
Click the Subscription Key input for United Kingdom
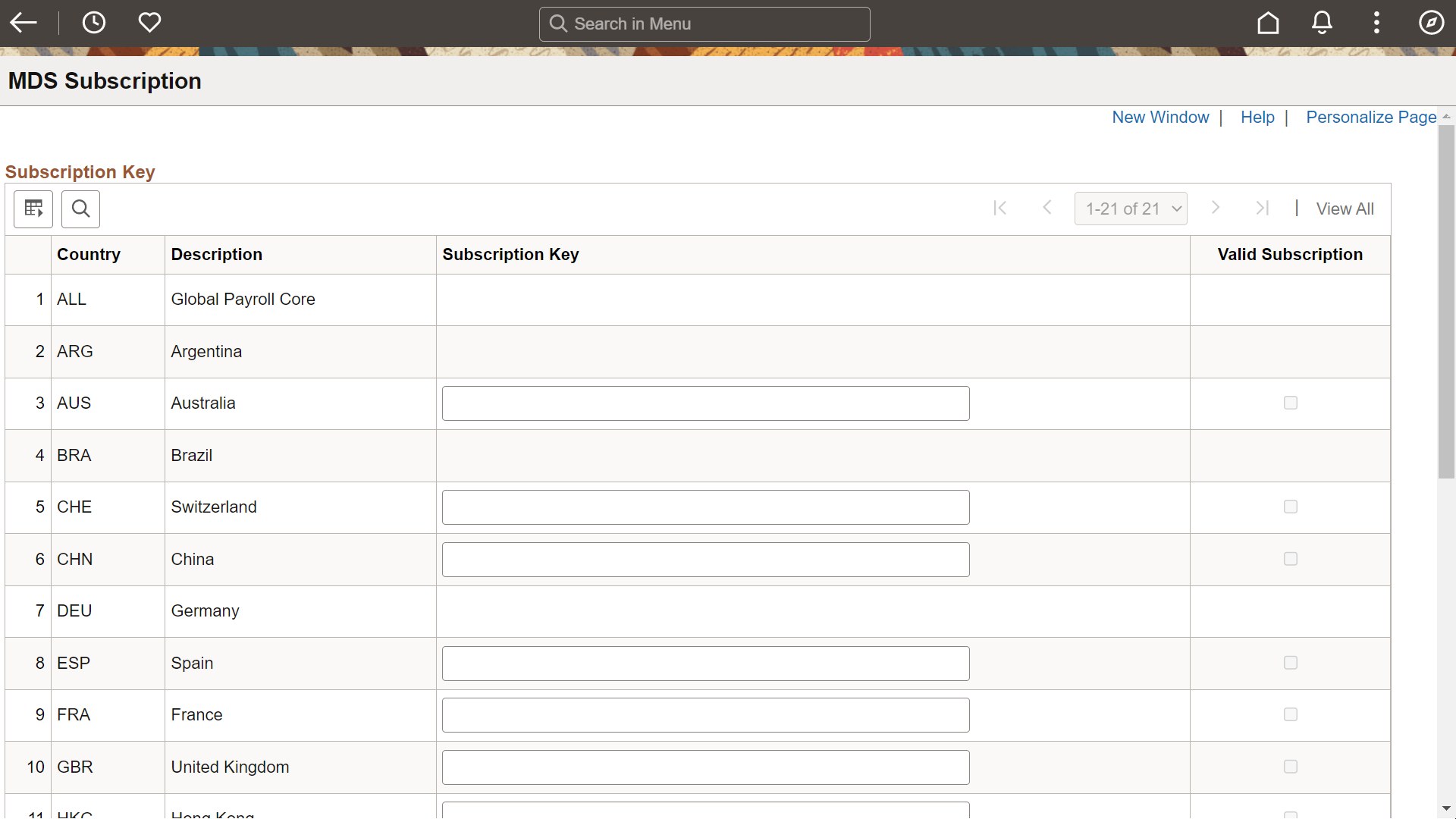tap(706, 767)
